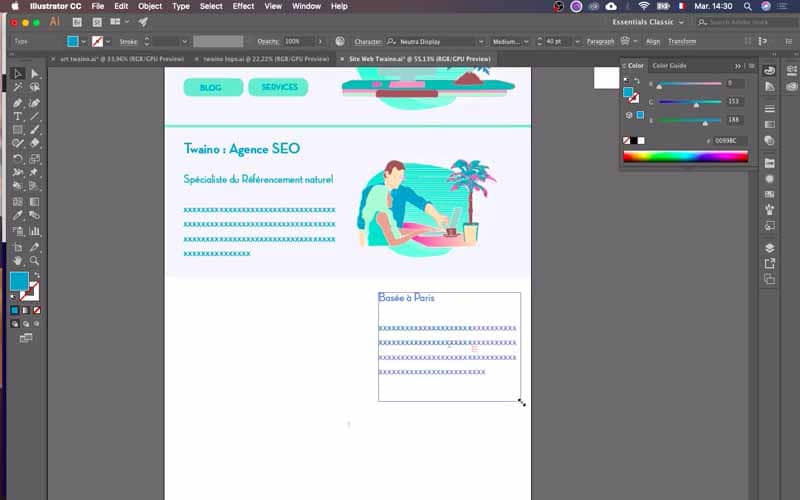Select the Scale tool
800x500 pixels.
tap(34, 159)
